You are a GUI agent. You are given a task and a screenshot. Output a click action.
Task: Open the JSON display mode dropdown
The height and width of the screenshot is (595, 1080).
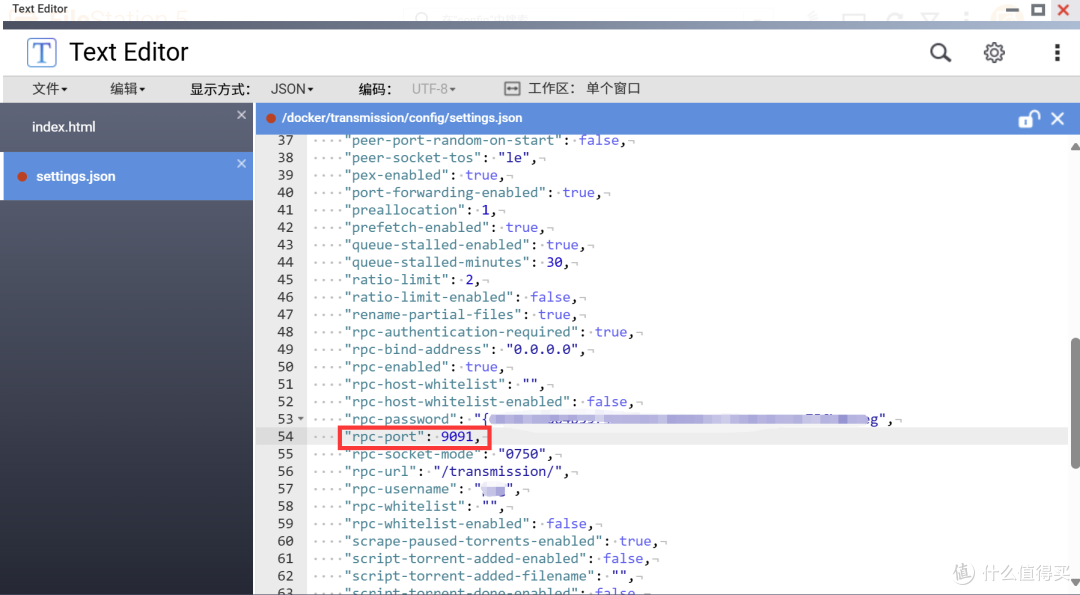pyautogui.click(x=292, y=89)
